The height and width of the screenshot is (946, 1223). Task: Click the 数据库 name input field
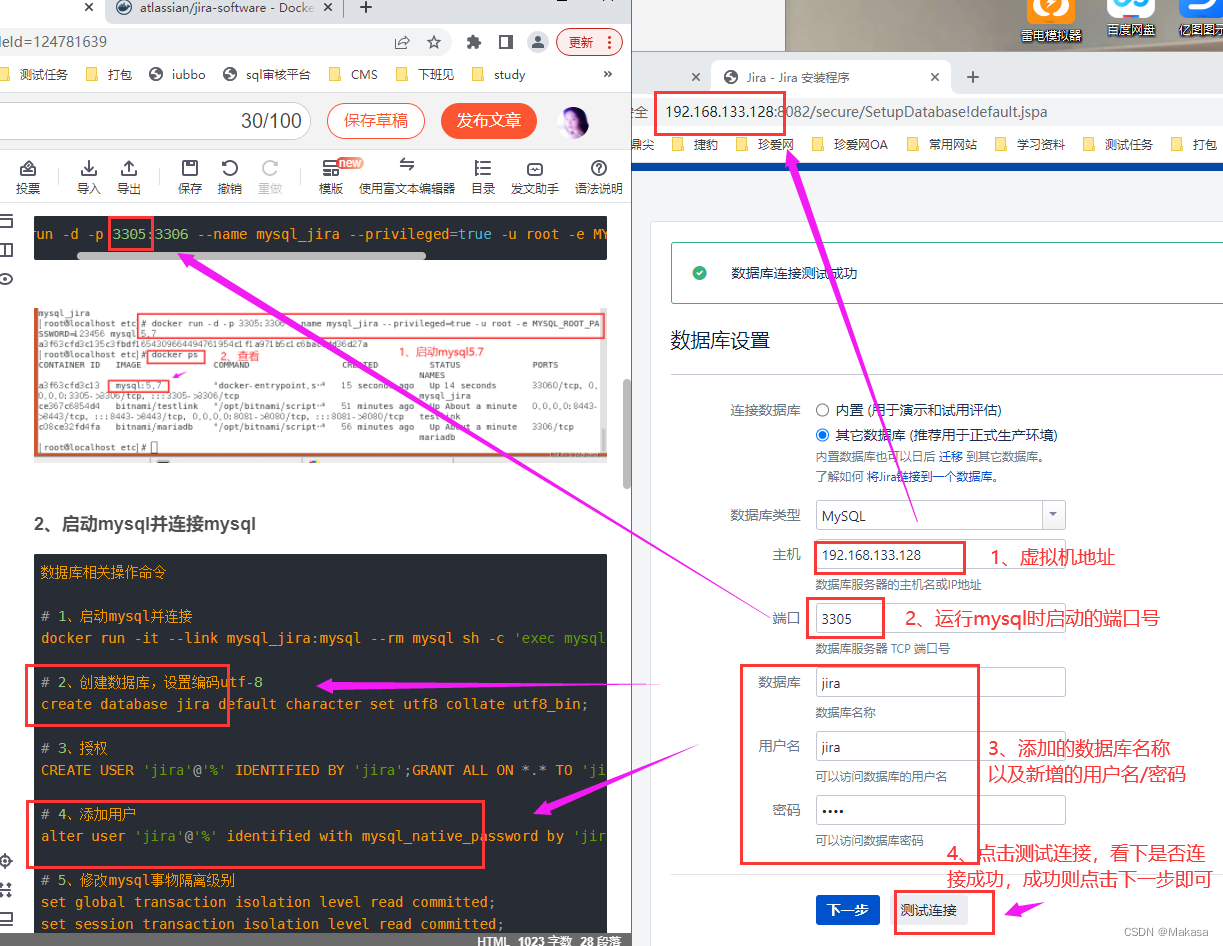(x=940, y=683)
